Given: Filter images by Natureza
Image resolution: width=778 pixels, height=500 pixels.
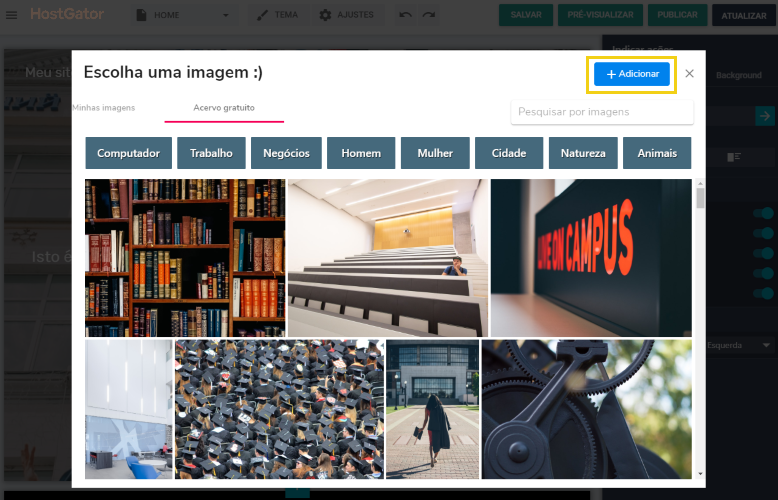Looking at the screenshot, I should pos(583,153).
